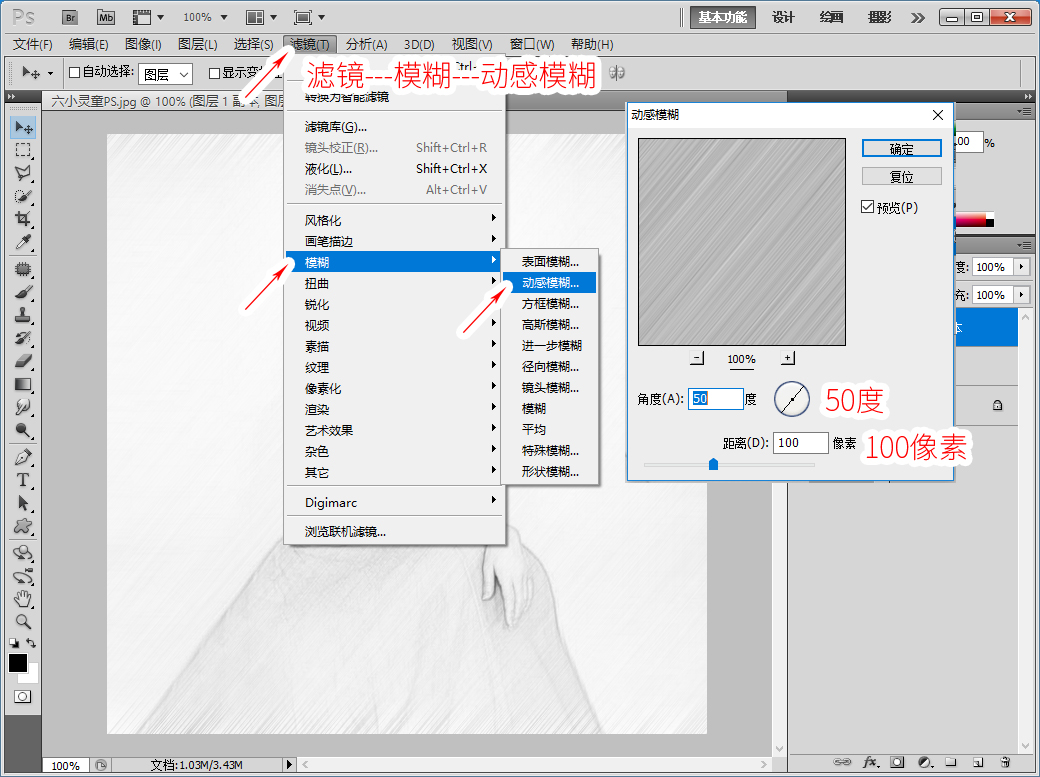Open the Edit menu

(88, 44)
